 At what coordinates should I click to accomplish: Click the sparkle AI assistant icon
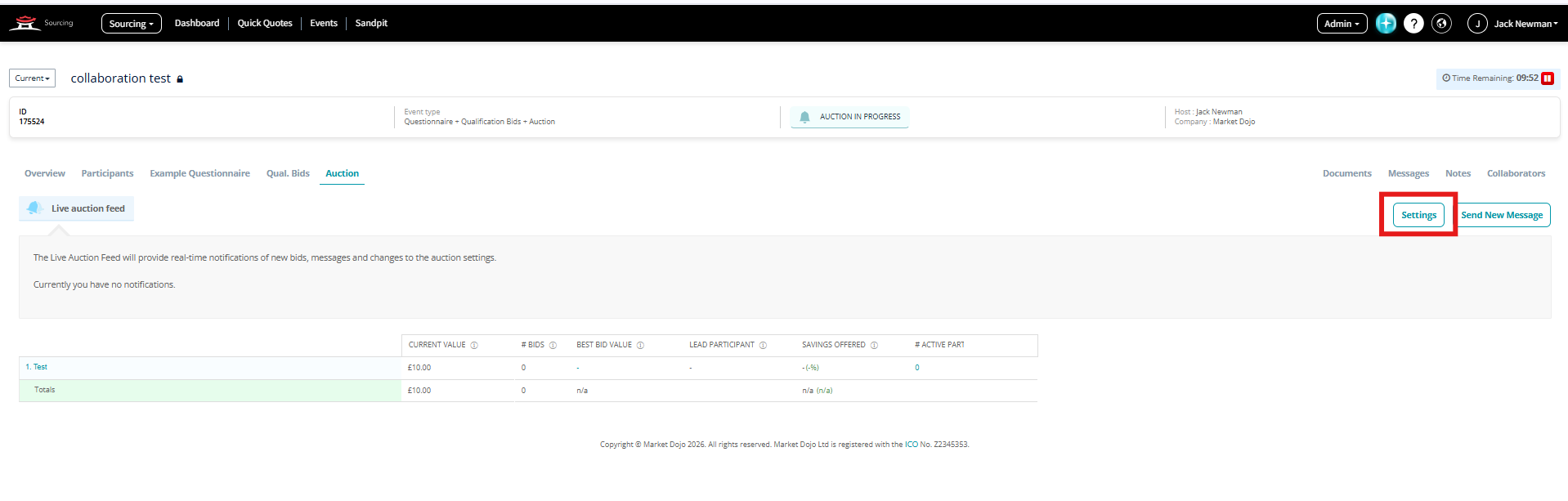click(x=1386, y=24)
